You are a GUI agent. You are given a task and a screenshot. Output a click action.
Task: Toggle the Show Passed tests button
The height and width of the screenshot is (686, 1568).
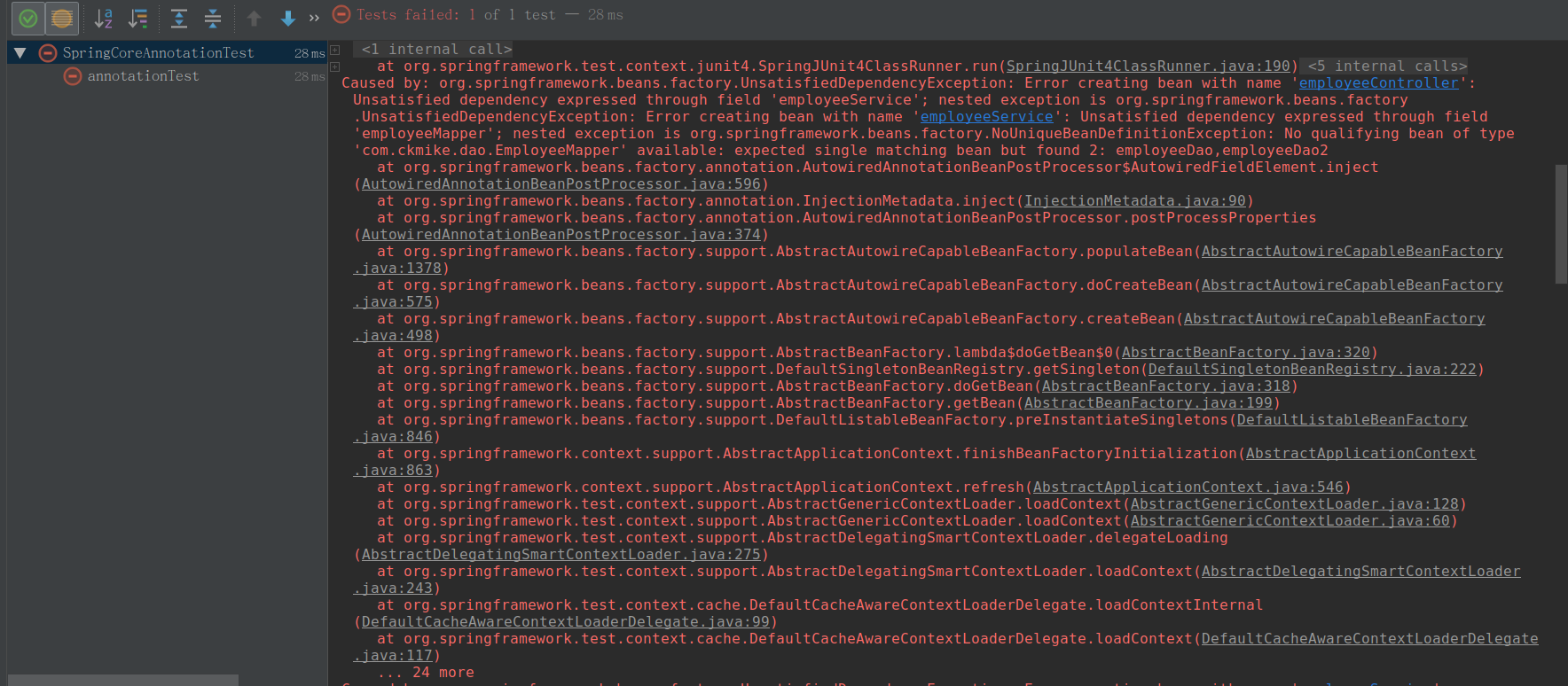[x=28, y=18]
